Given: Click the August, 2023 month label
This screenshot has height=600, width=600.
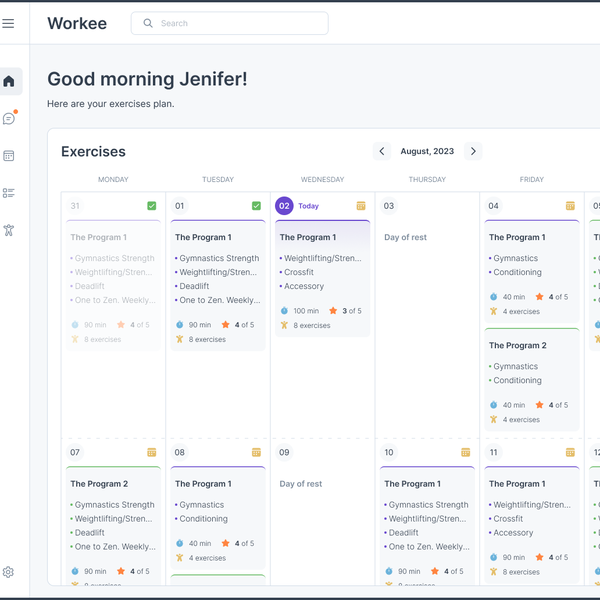Looking at the screenshot, I should point(427,151).
